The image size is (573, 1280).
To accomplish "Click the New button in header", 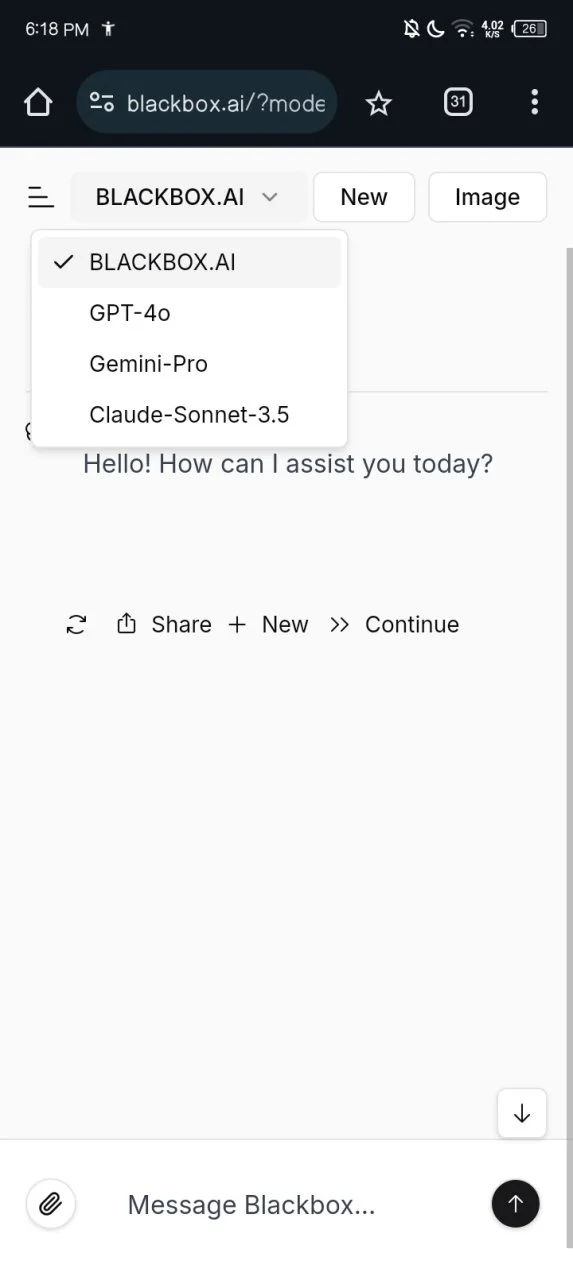I will click(x=364, y=197).
